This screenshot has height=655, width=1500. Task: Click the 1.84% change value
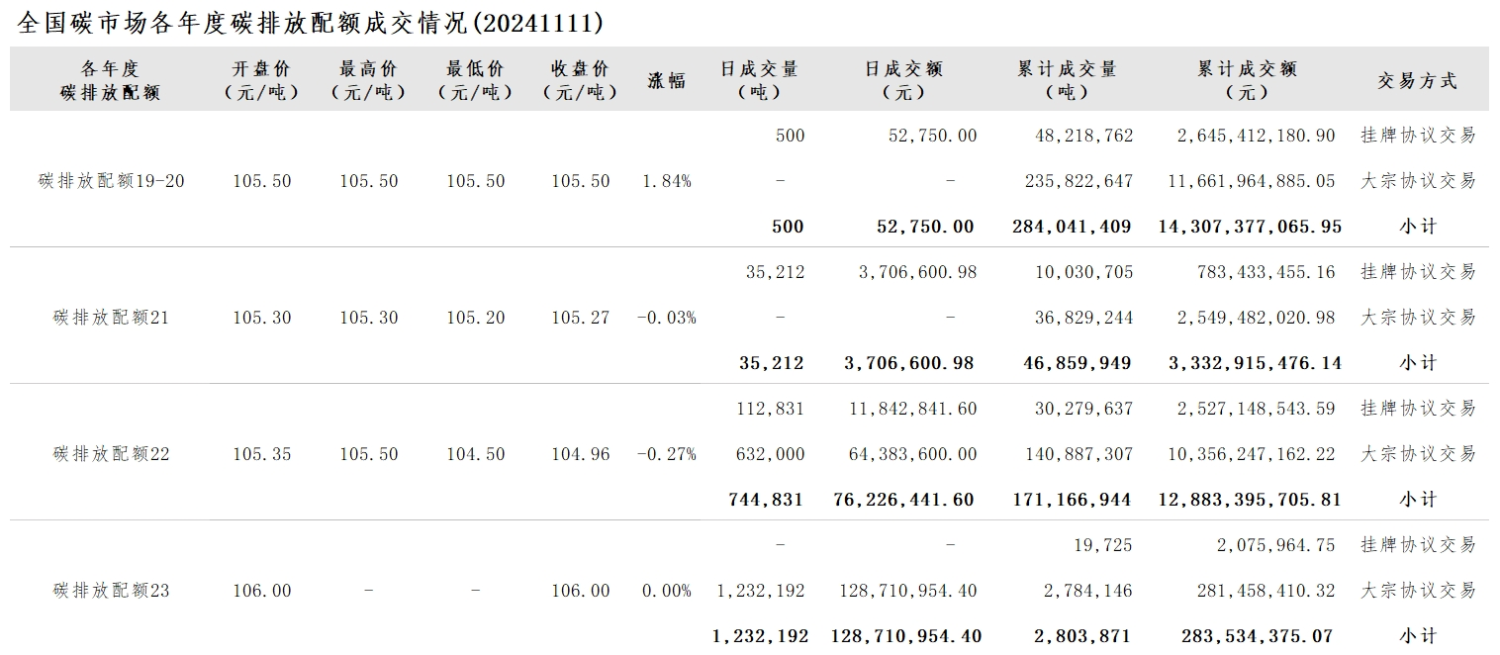coord(666,181)
